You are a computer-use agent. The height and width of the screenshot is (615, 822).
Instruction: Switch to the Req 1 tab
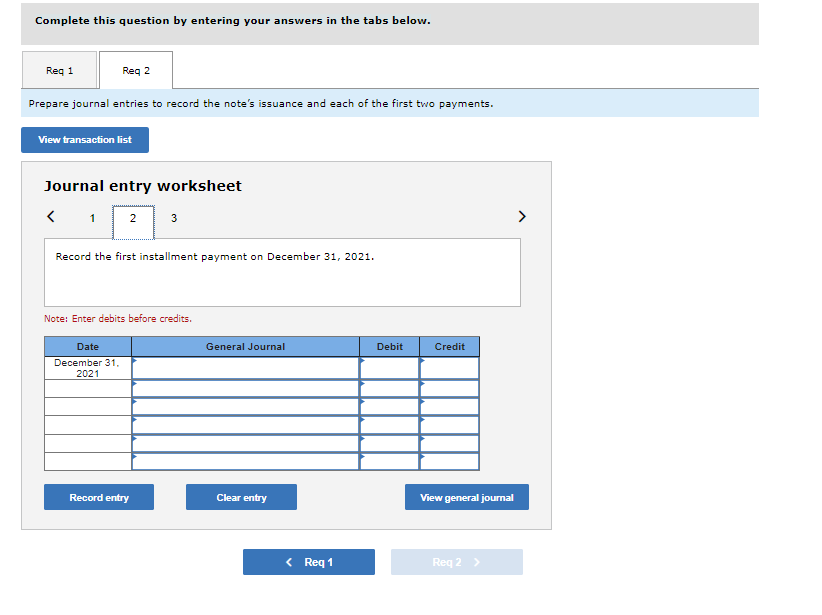point(59,70)
